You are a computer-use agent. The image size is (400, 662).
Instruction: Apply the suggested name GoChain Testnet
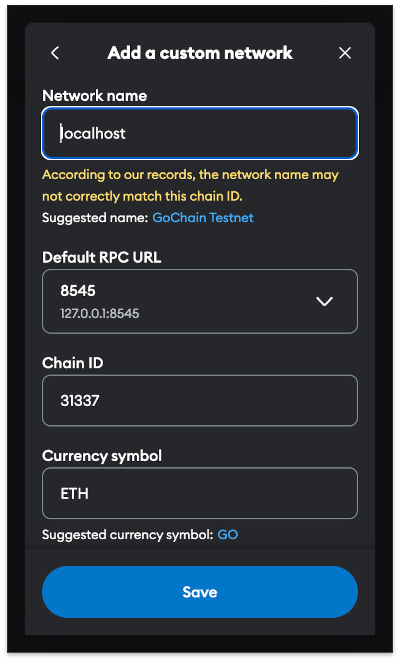[203, 218]
